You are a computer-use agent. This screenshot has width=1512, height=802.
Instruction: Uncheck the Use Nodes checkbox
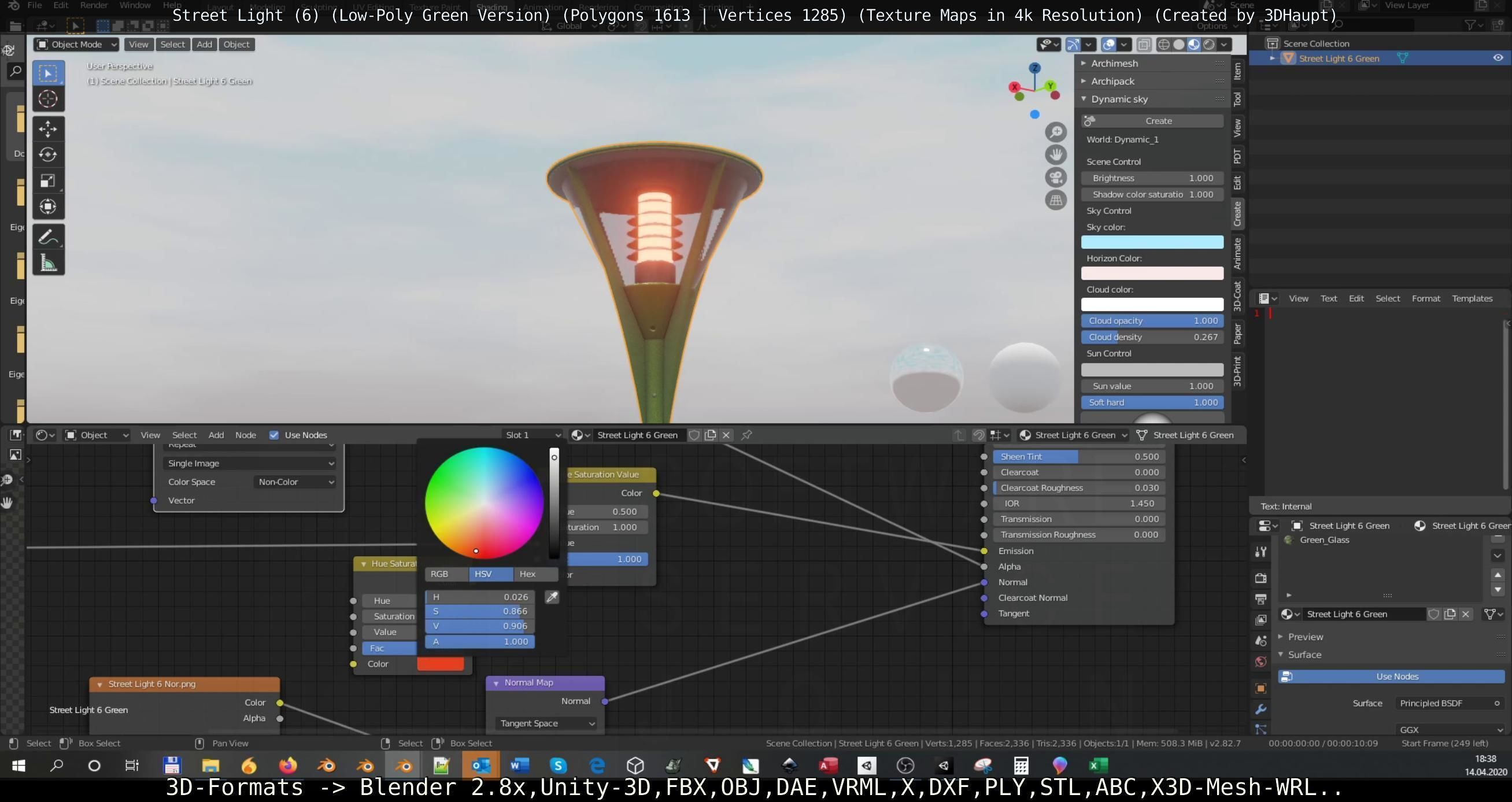click(x=273, y=435)
